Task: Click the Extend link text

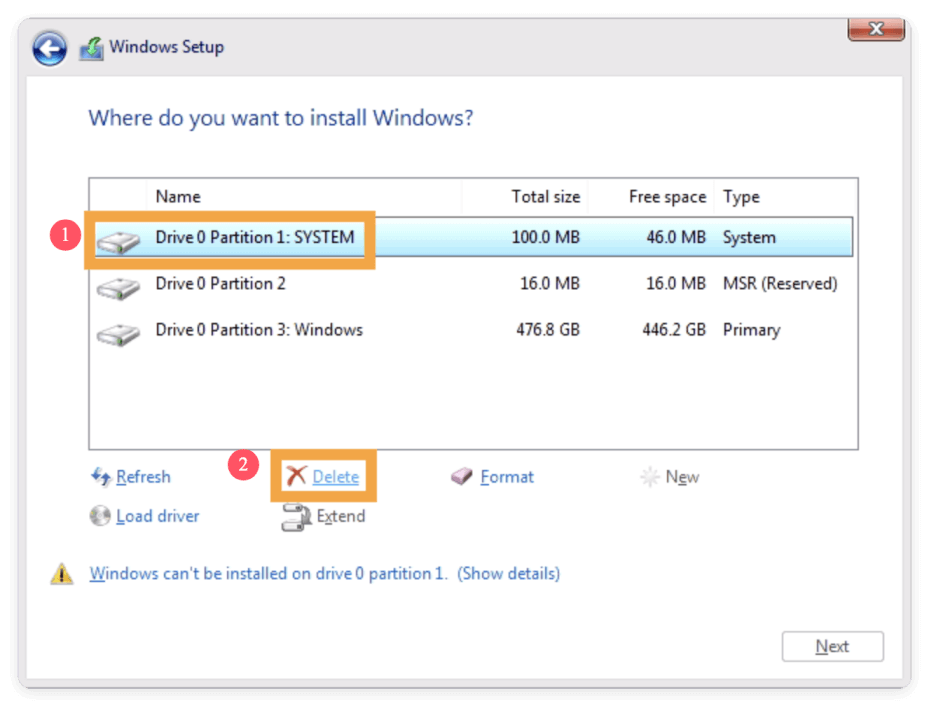Action: pos(342,517)
